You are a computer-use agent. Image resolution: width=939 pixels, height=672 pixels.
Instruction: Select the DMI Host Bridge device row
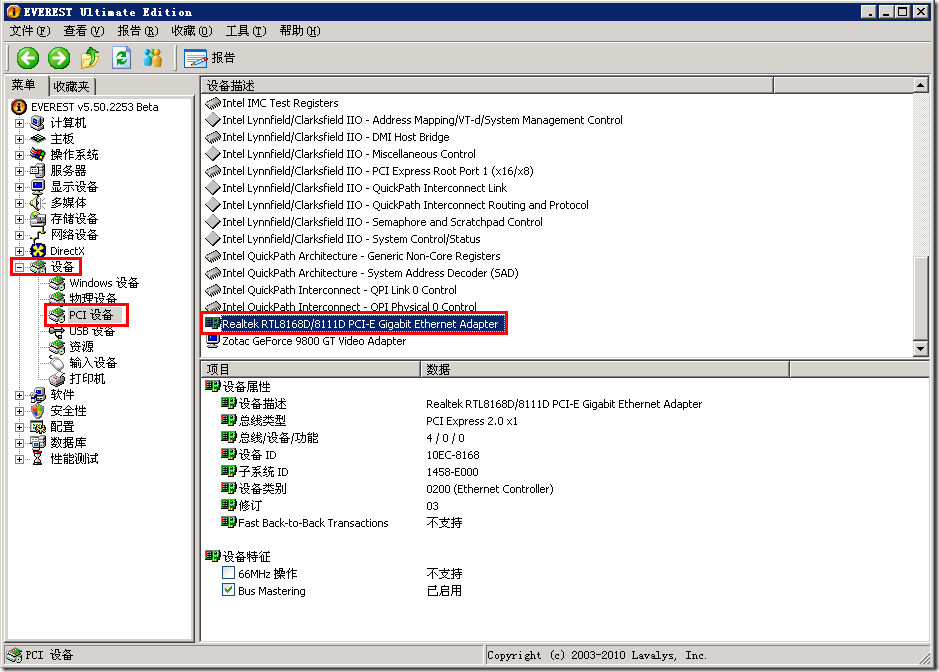click(335, 137)
